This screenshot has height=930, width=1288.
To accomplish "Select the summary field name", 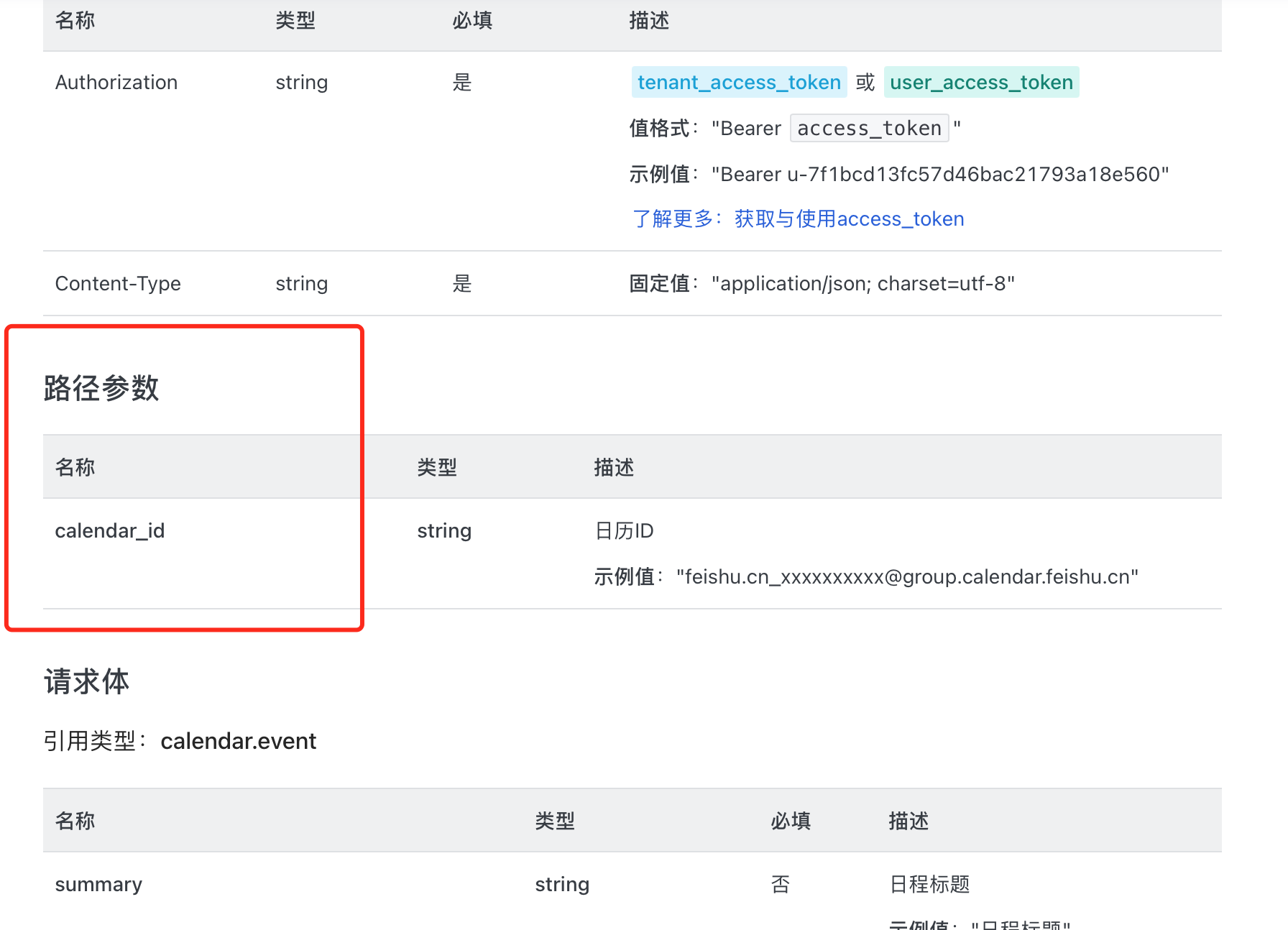I will (98, 885).
